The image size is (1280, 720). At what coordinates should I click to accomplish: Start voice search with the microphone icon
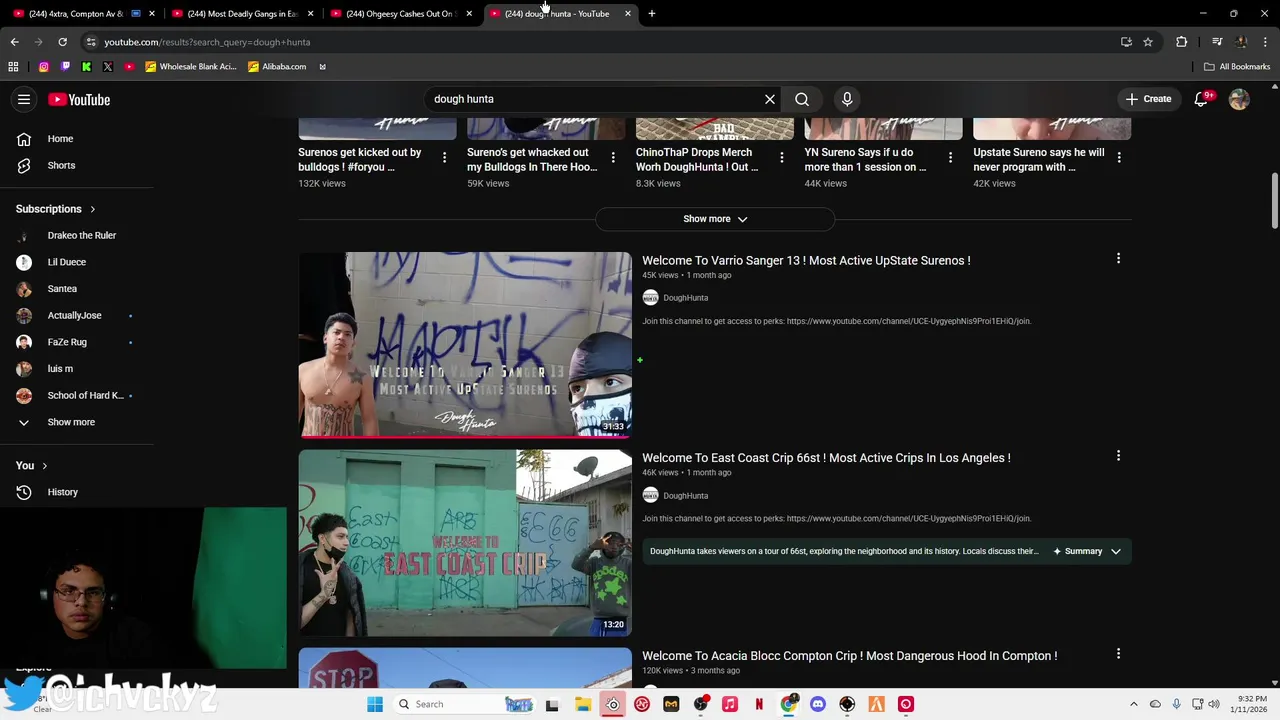[x=847, y=99]
